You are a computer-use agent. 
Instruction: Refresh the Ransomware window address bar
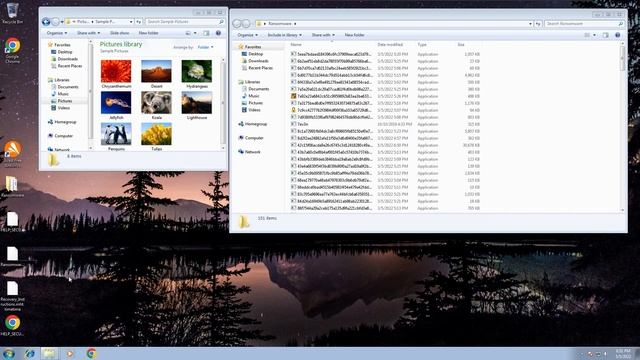(x=538, y=24)
